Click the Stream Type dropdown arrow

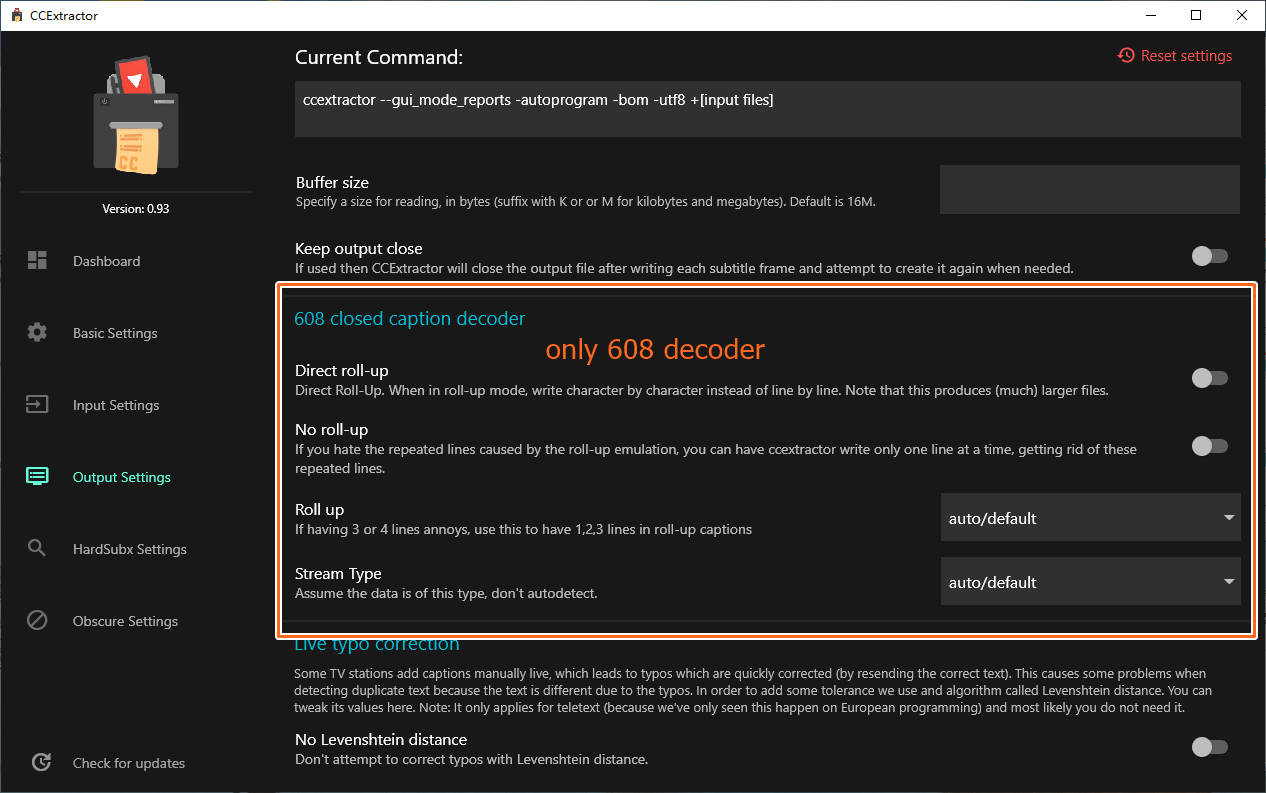pos(1229,582)
